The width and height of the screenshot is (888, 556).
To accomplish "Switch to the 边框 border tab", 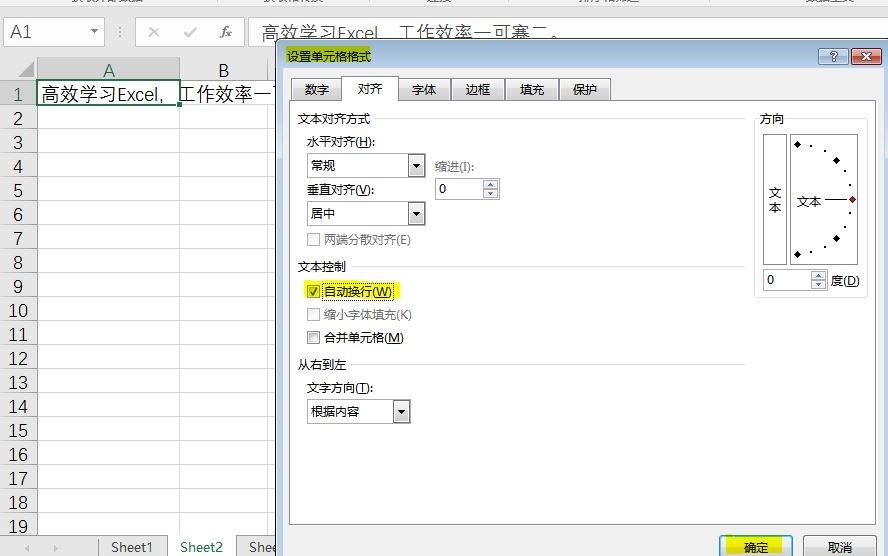I will pyautogui.click(x=477, y=90).
